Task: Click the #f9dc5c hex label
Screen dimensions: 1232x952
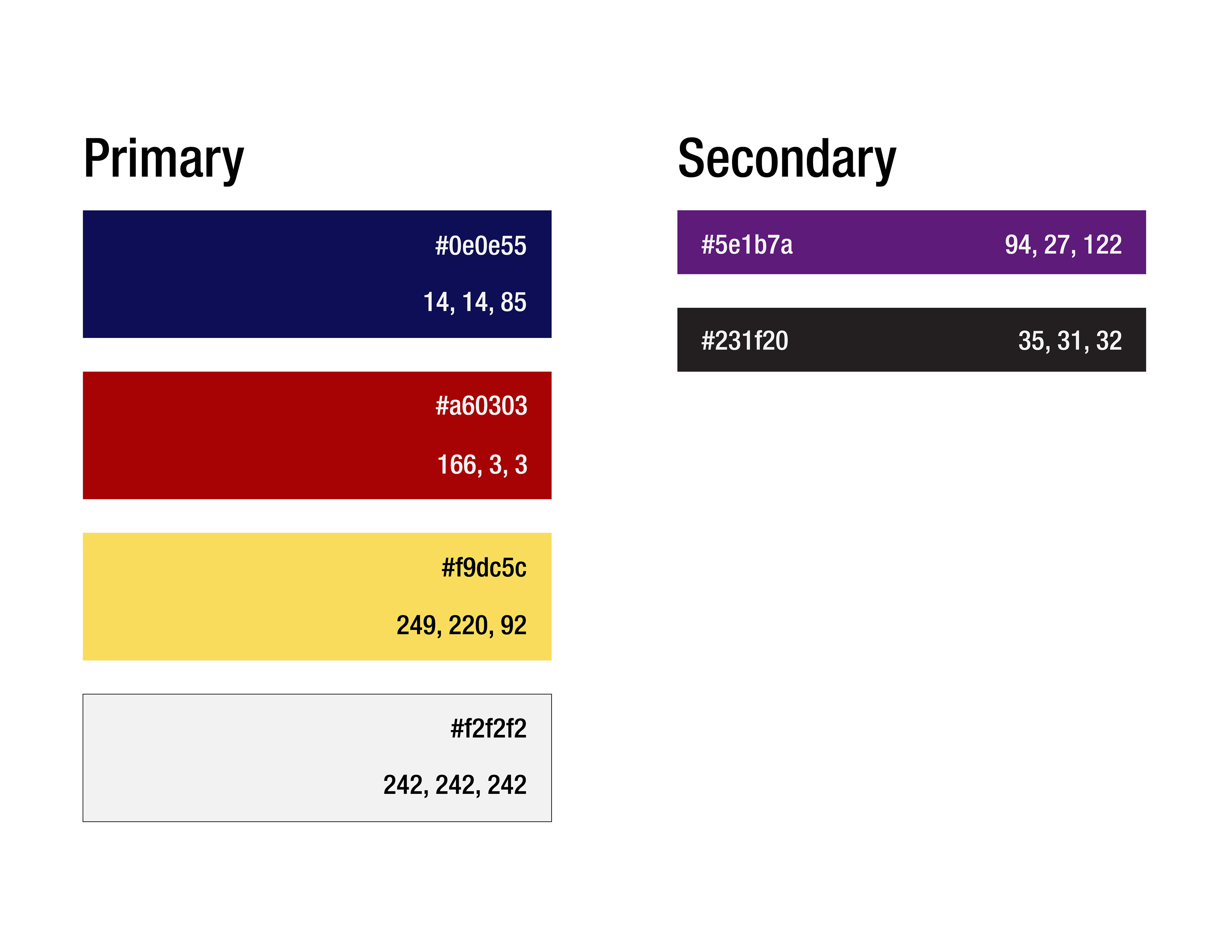Action: tap(484, 568)
